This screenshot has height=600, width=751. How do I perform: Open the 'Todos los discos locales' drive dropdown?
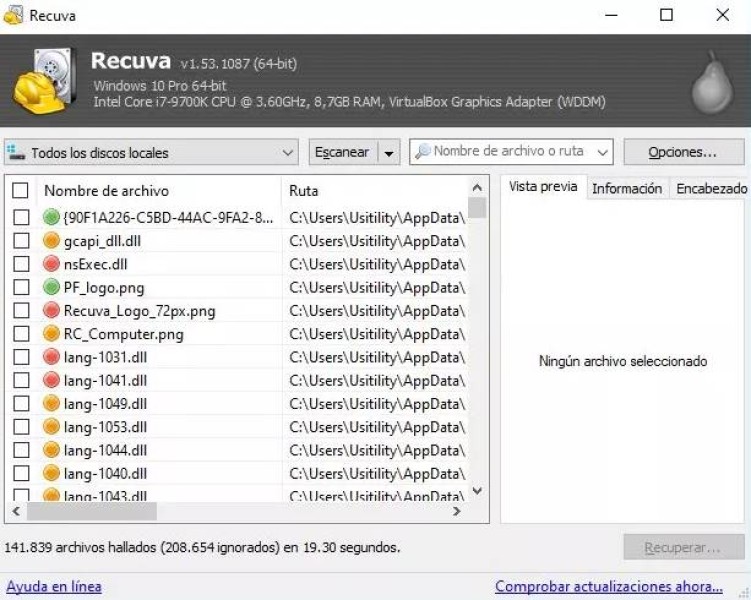pyautogui.click(x=151, y=153)
